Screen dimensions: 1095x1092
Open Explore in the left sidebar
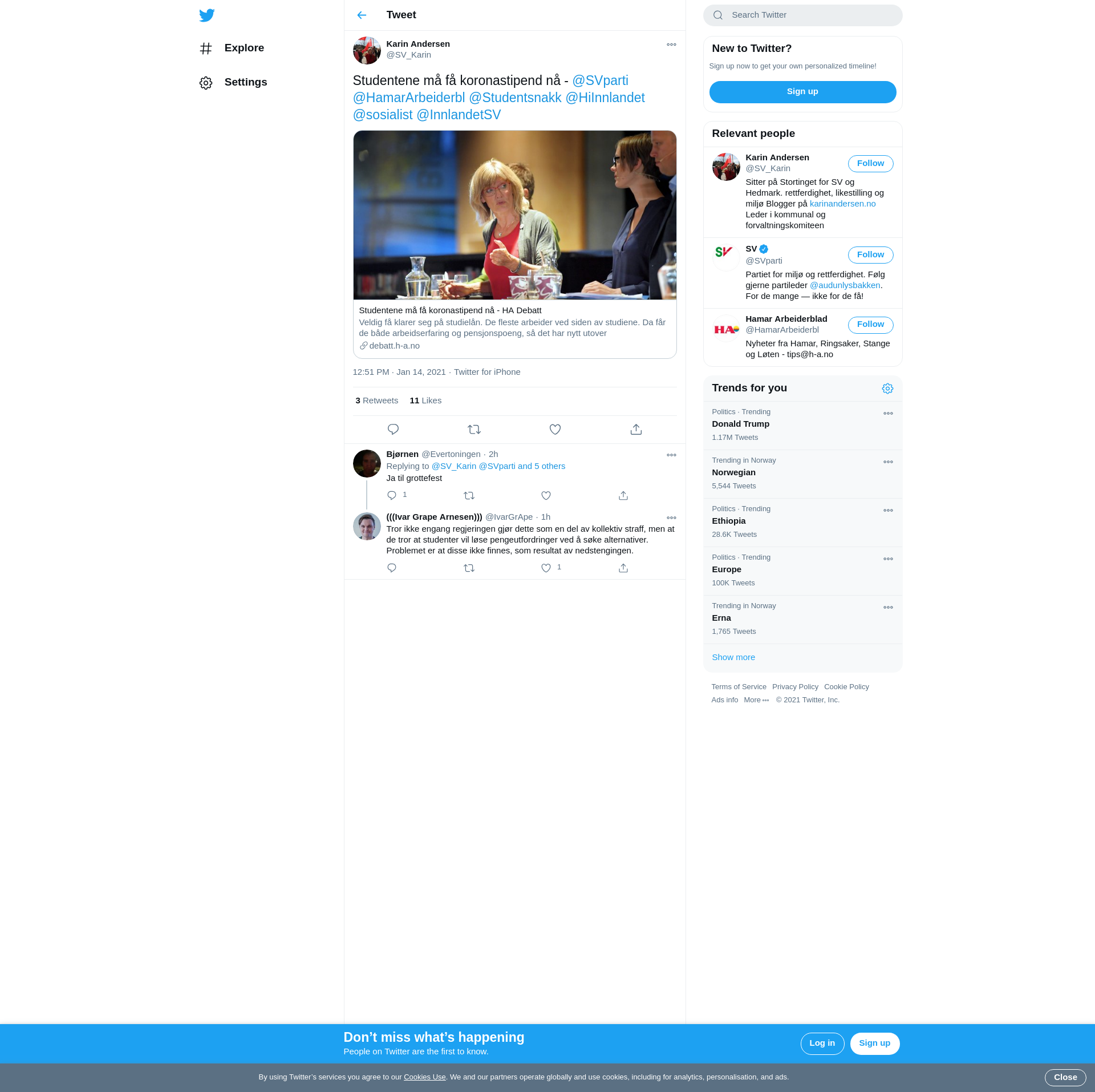coord(244,48)
